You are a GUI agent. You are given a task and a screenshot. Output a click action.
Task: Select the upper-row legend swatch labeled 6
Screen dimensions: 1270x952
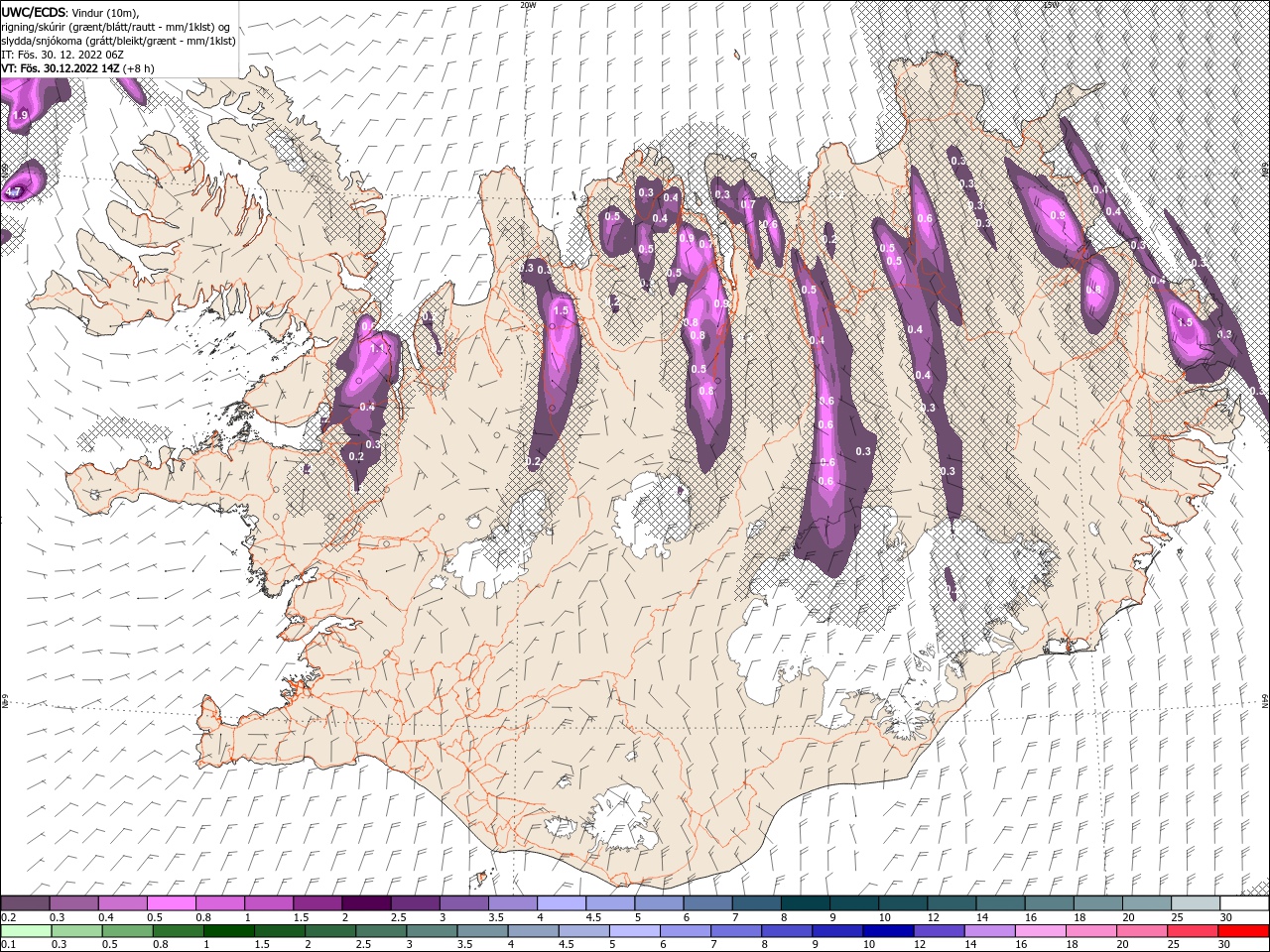[707, 903]
